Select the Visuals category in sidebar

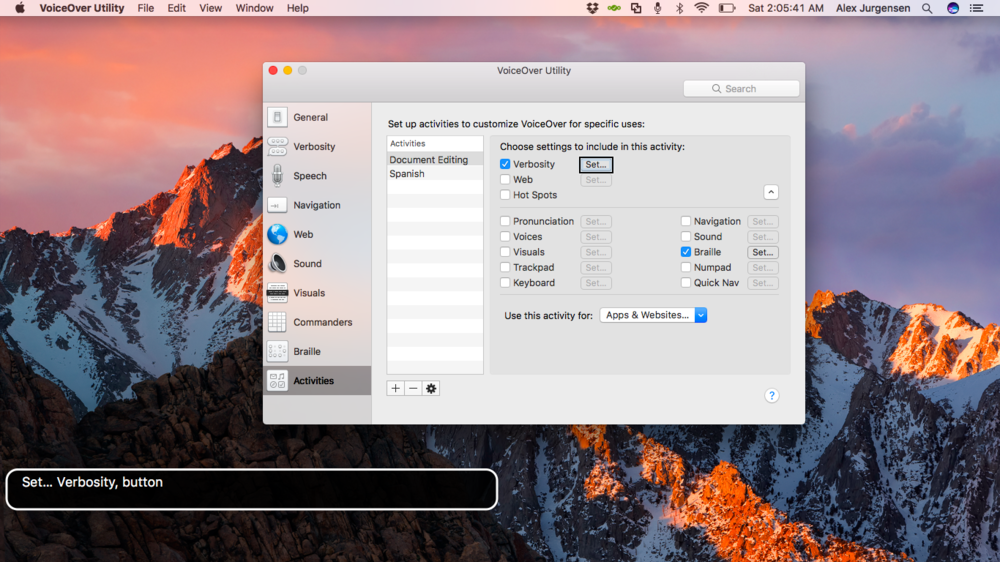[317, 293]
